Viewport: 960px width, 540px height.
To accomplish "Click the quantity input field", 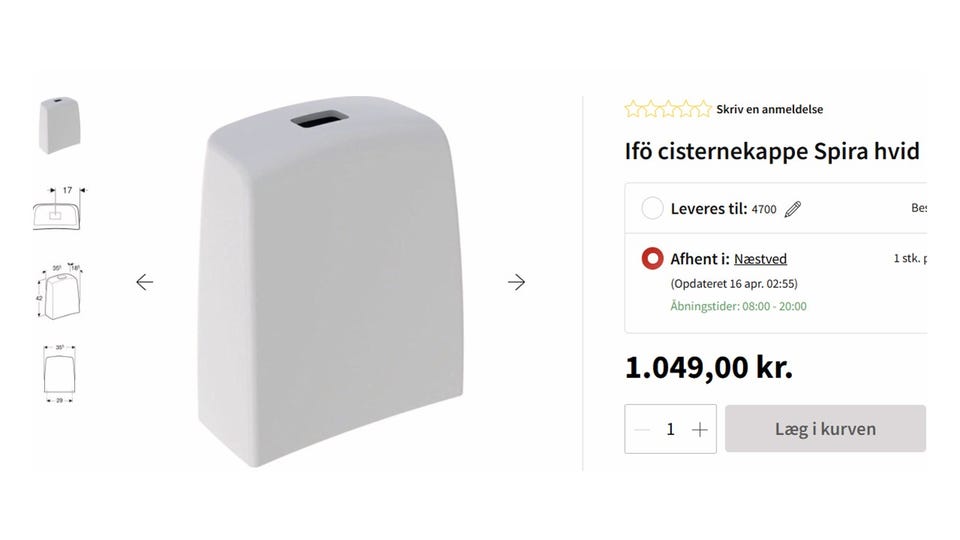I will point(670,429).
